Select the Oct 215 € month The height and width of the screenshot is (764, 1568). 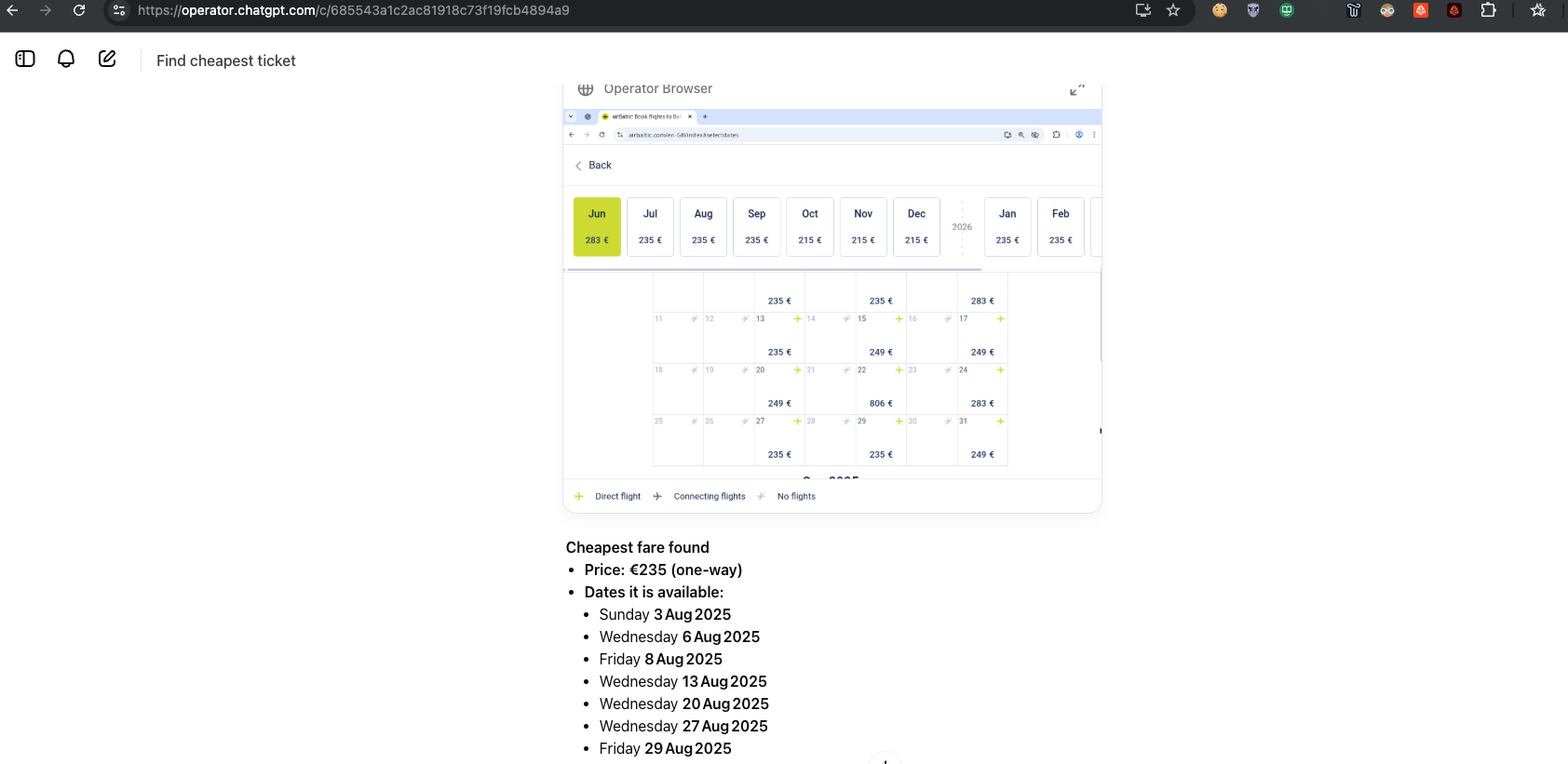pyautogui.click(x=810, y=227)
